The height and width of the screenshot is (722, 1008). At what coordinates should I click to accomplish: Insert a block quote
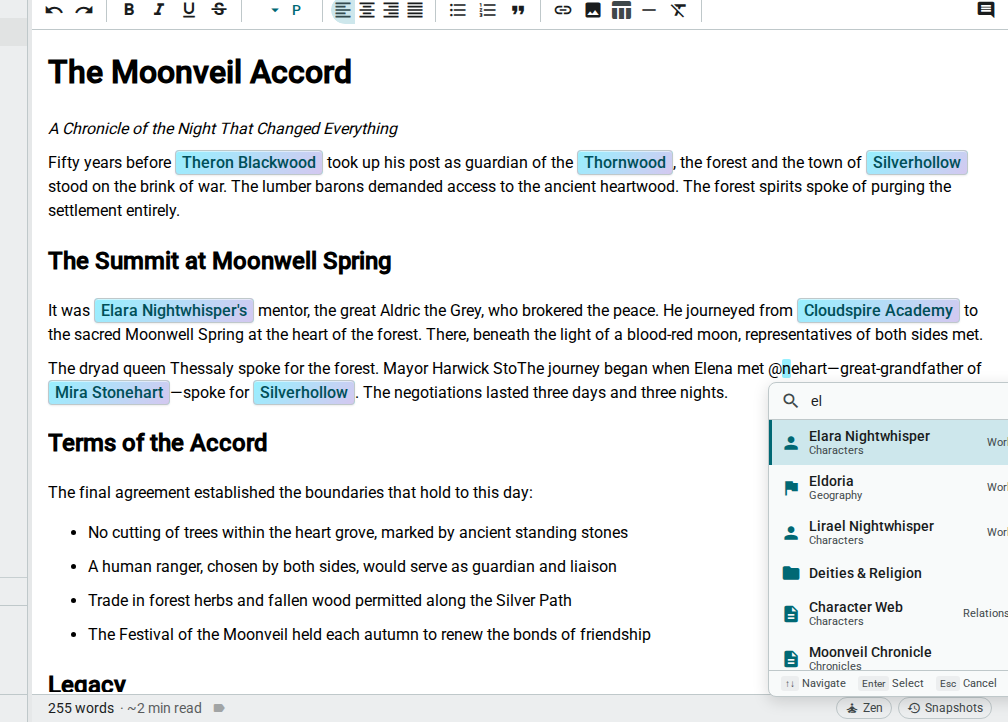pos(518,10)
